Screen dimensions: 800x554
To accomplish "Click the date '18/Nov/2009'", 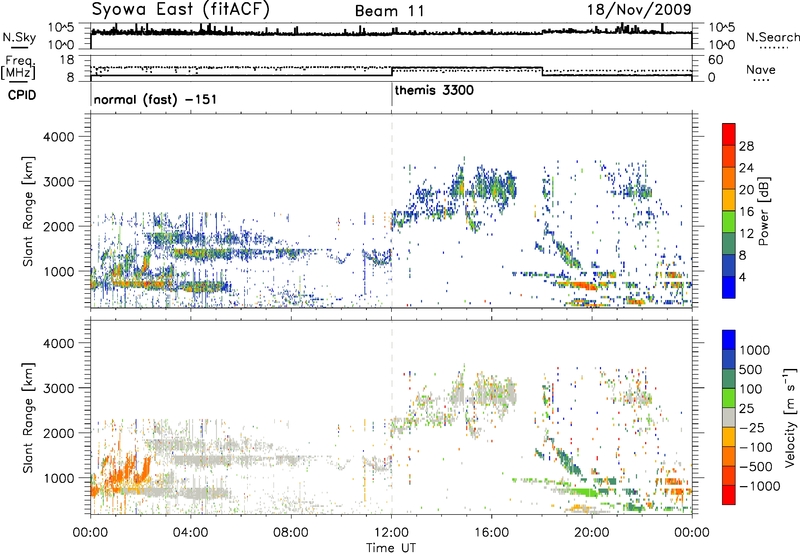I will pyautogui.click(x=639, y=9).
